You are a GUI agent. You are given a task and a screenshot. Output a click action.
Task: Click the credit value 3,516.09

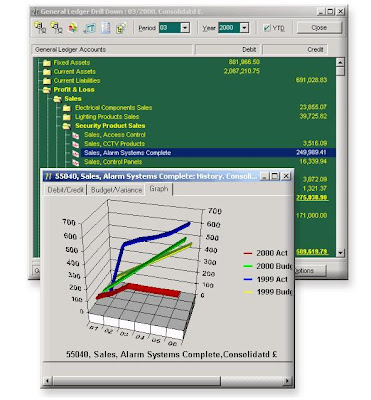(x=315, y=143)
